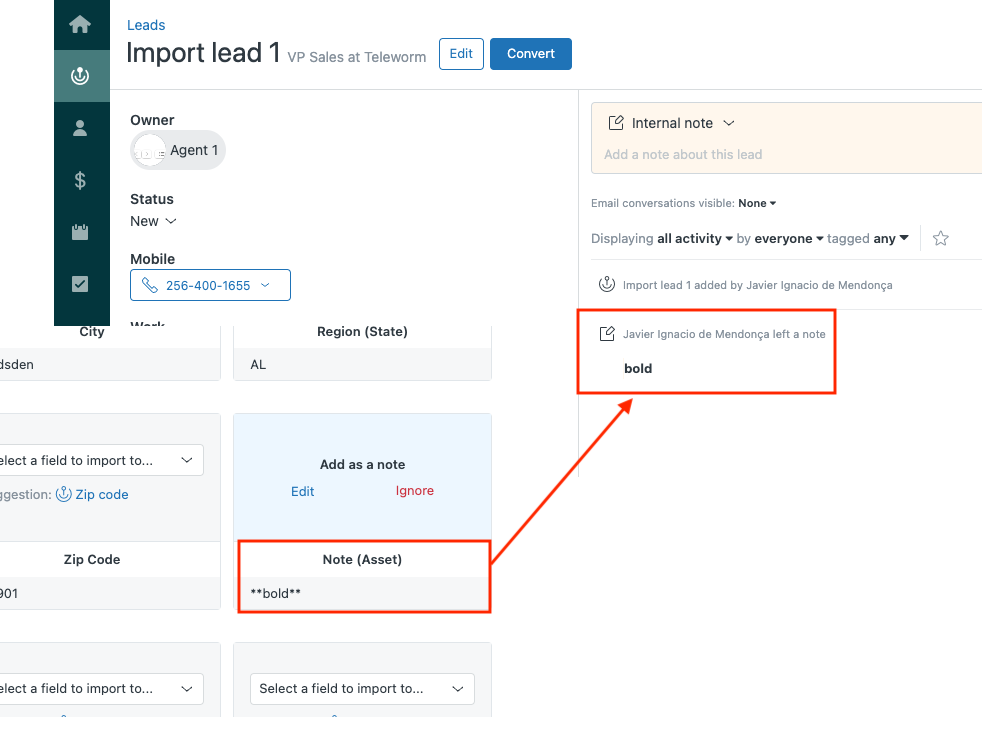This screenshot has width=982, height=737.
Task: Go to the Leads breadcrumb link
Action: [x=146, y=25]
